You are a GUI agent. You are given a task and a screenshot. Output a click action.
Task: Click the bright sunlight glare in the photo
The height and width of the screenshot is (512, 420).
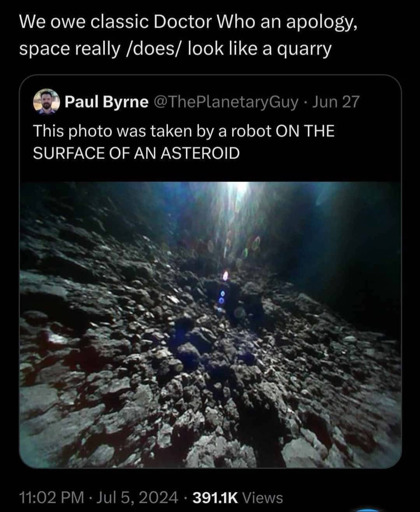(239, 193)
